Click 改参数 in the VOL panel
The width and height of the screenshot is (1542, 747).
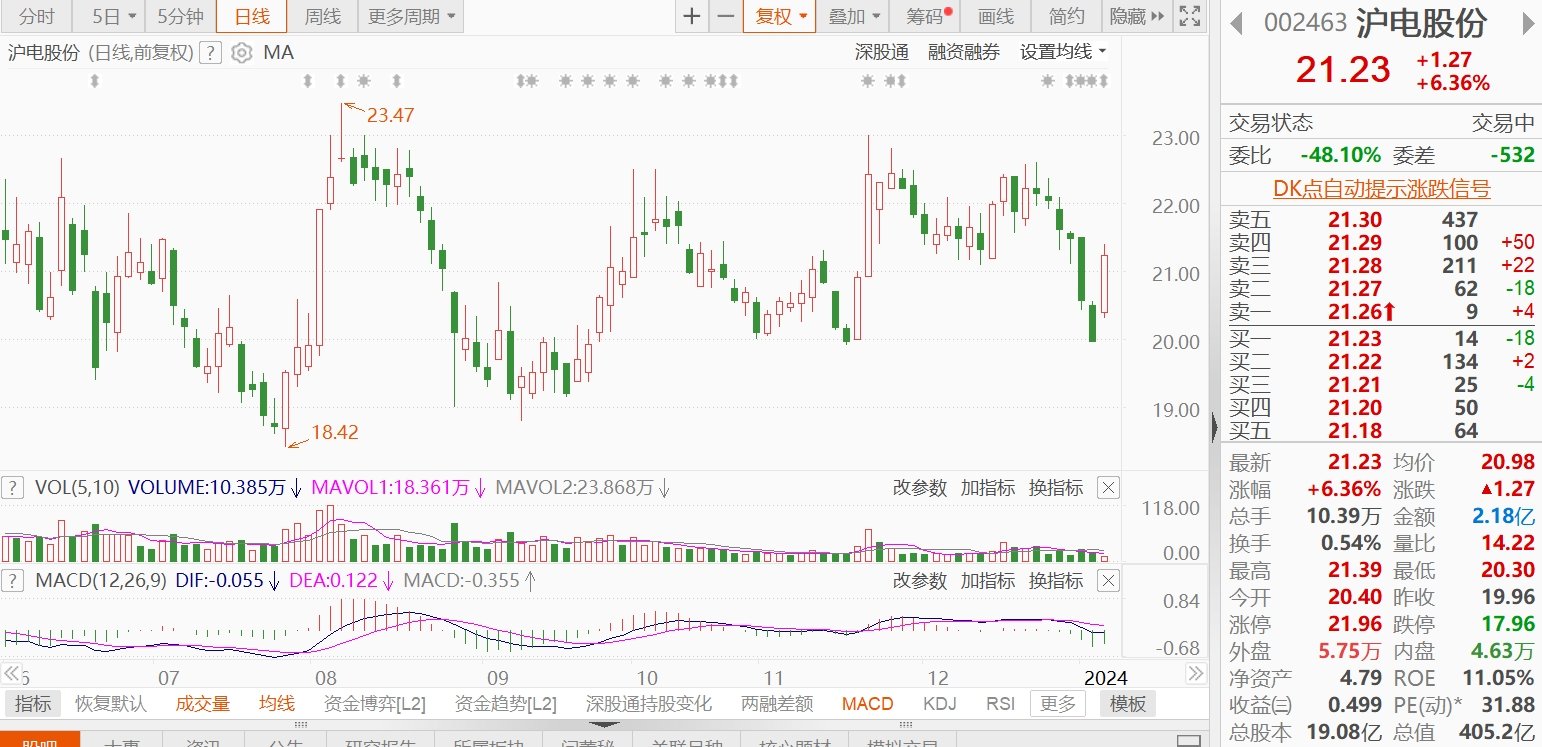pyautogui.click(x=919, y=488)
